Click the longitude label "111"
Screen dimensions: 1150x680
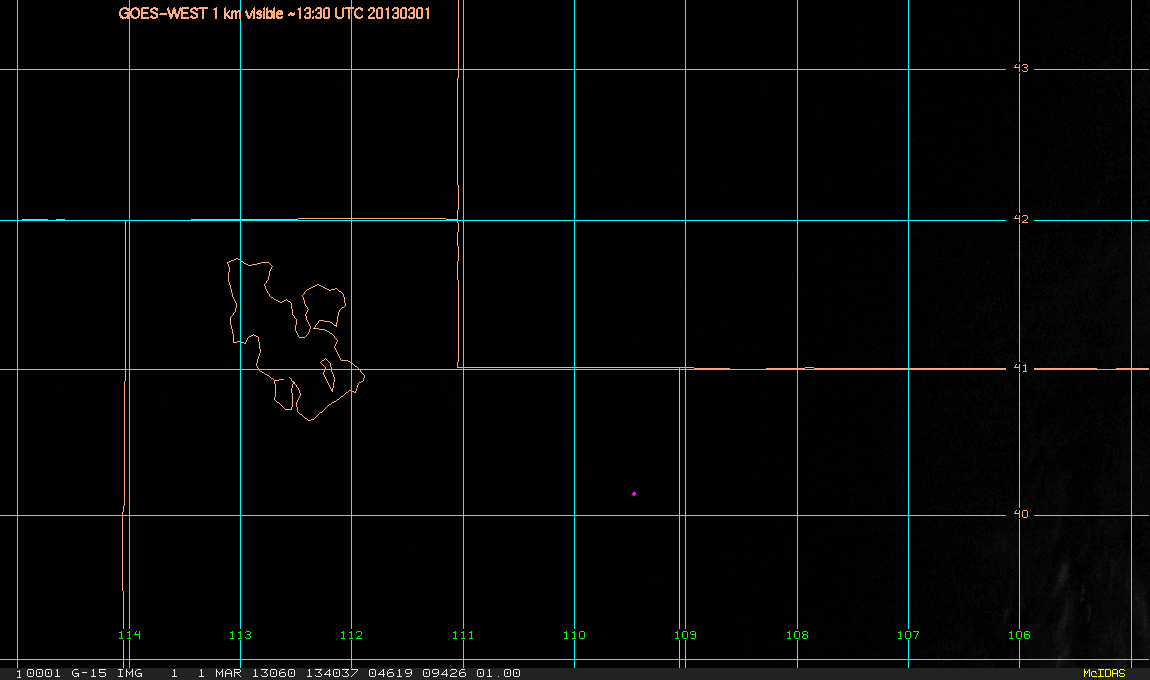[463, 635]
